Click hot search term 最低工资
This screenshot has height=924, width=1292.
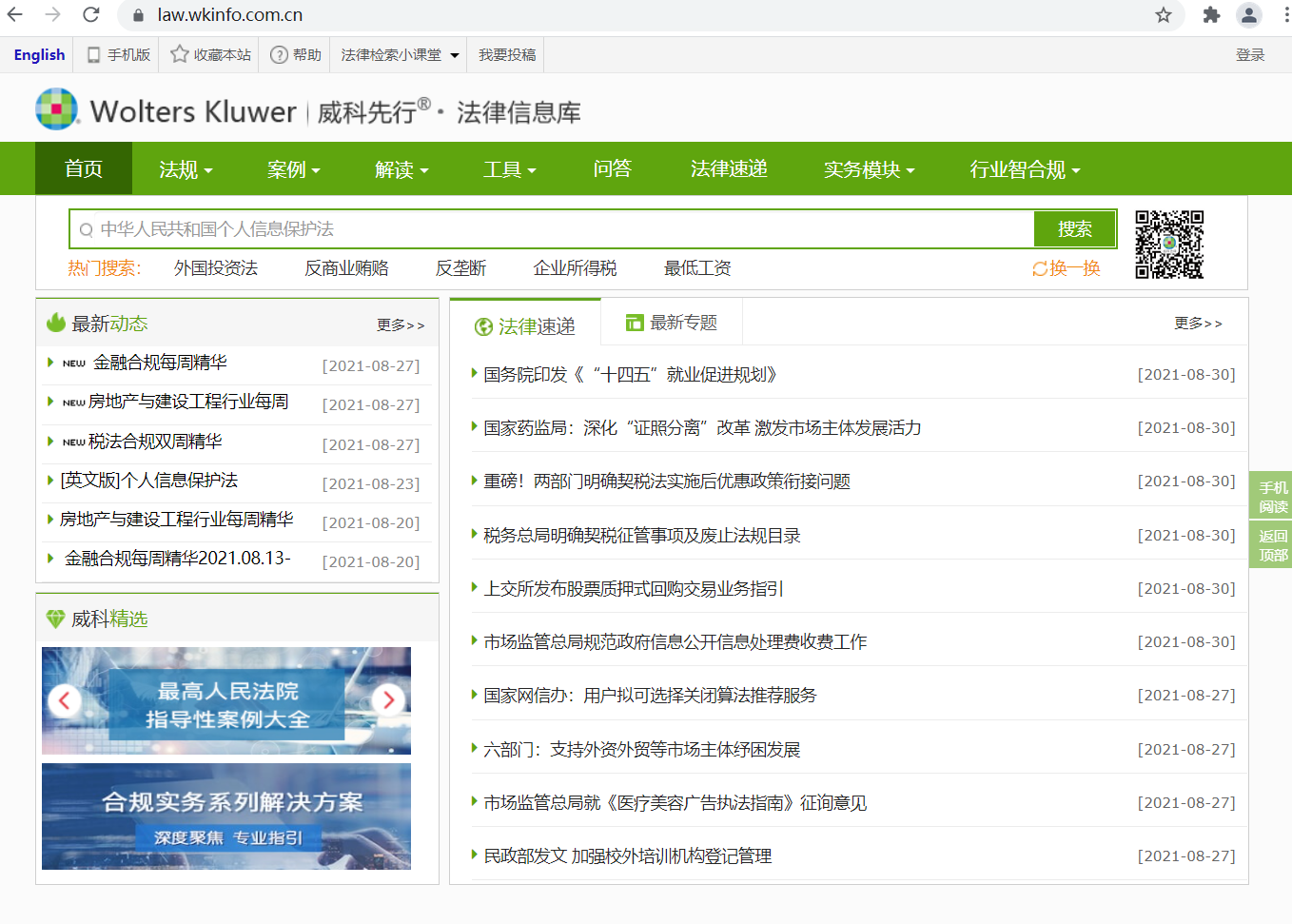pyautogui.click(x=697, y=268)
